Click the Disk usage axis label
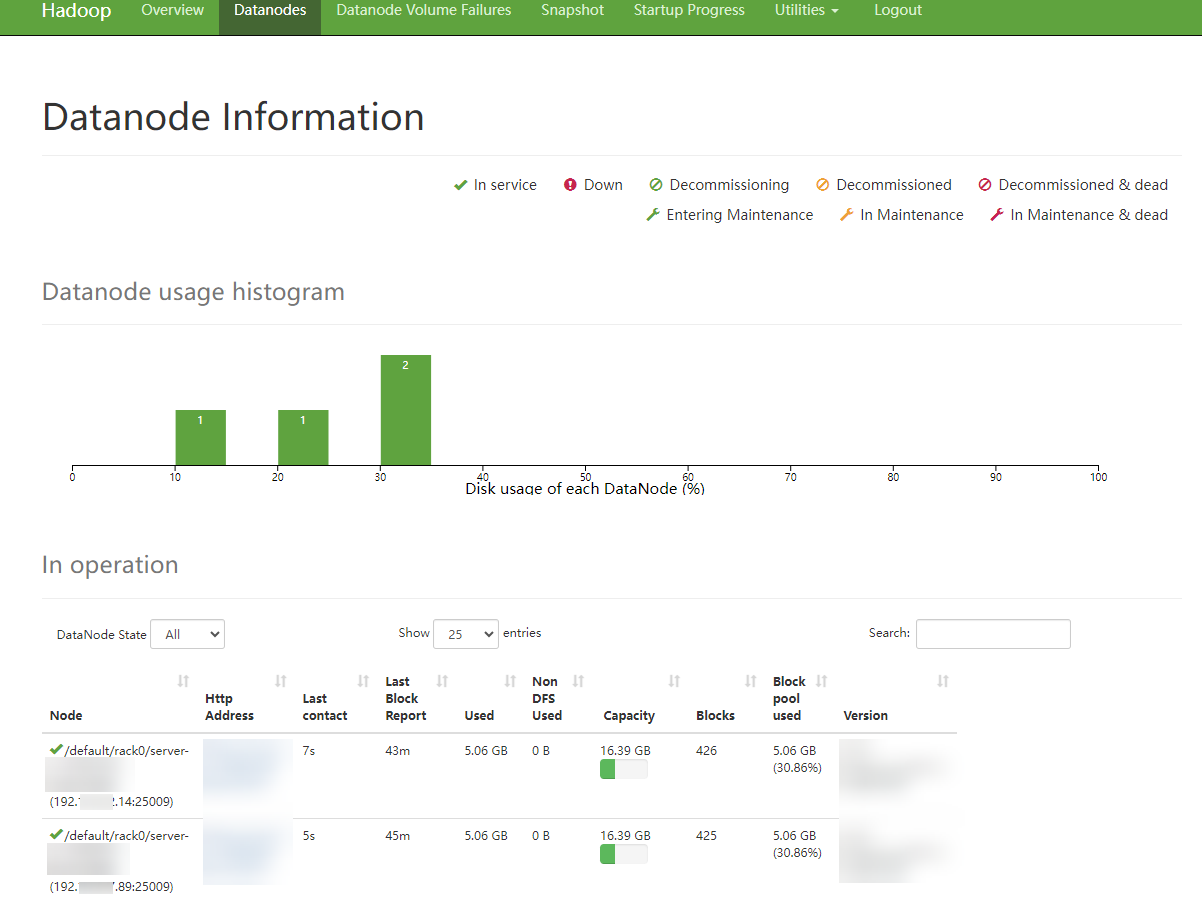This screenshot has width=1202, height=900. point(585,489)
